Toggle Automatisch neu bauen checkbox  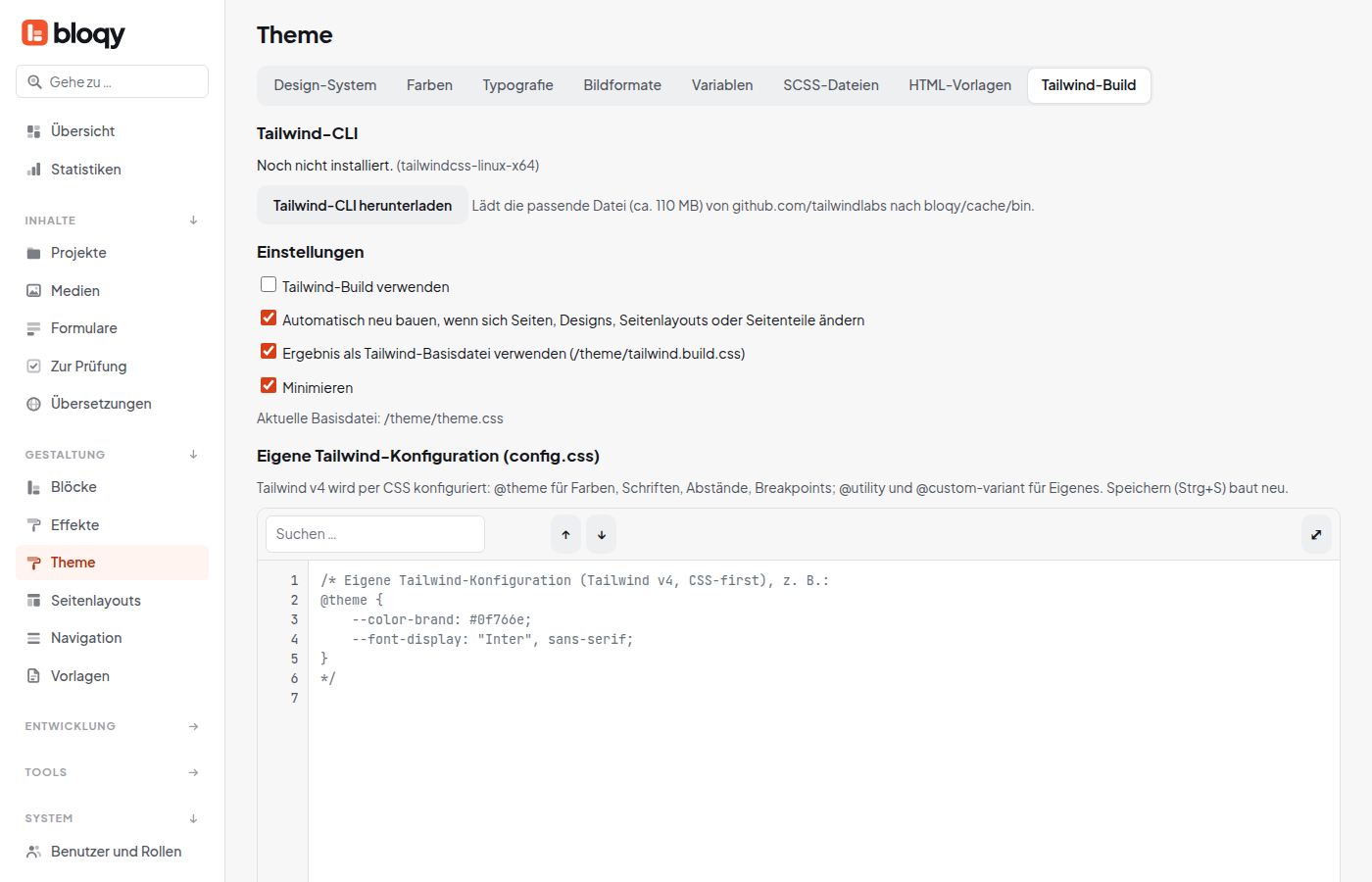[x=269, y=318]
